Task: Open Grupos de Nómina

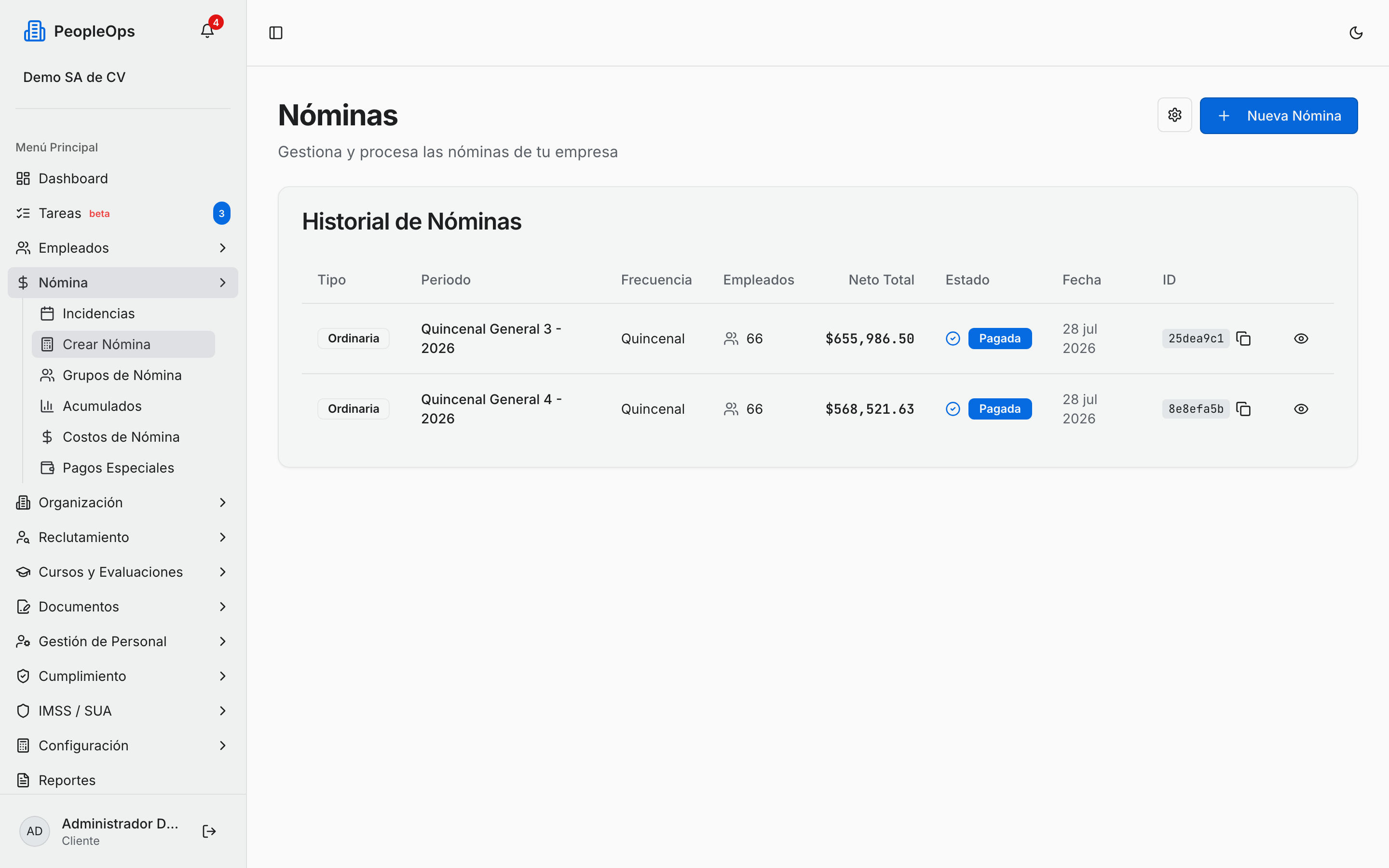Action: point(123,376)
